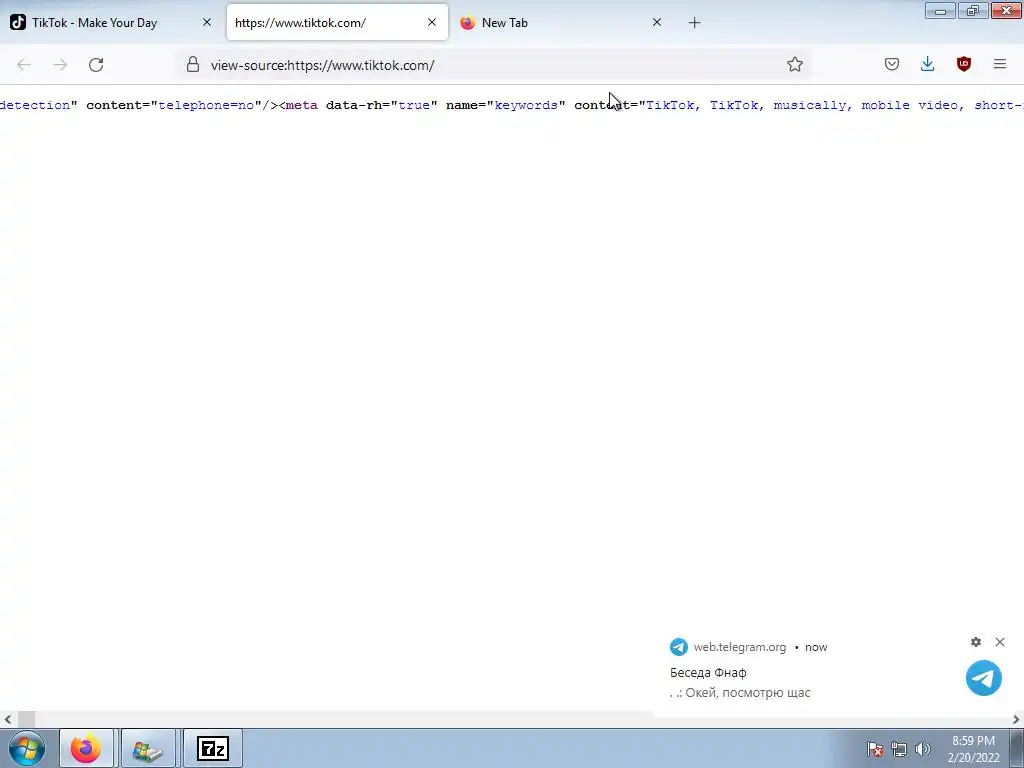The width and height of the screenshot is (1024, 768).
Task: Select the https://www.tiktok.com/ source tab
Action: [x=337, y=22]
